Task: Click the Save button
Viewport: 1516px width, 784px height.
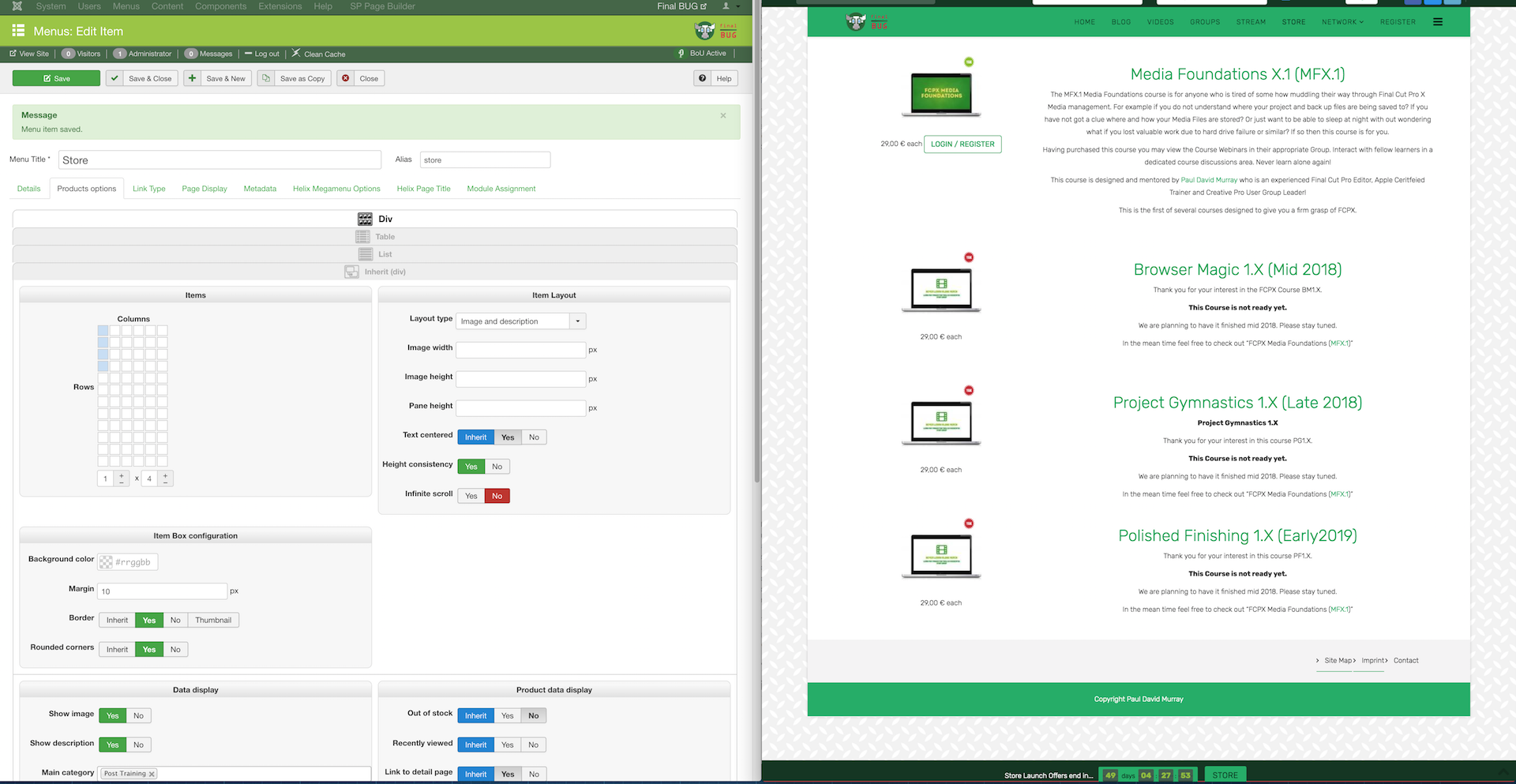Action: 56,78
